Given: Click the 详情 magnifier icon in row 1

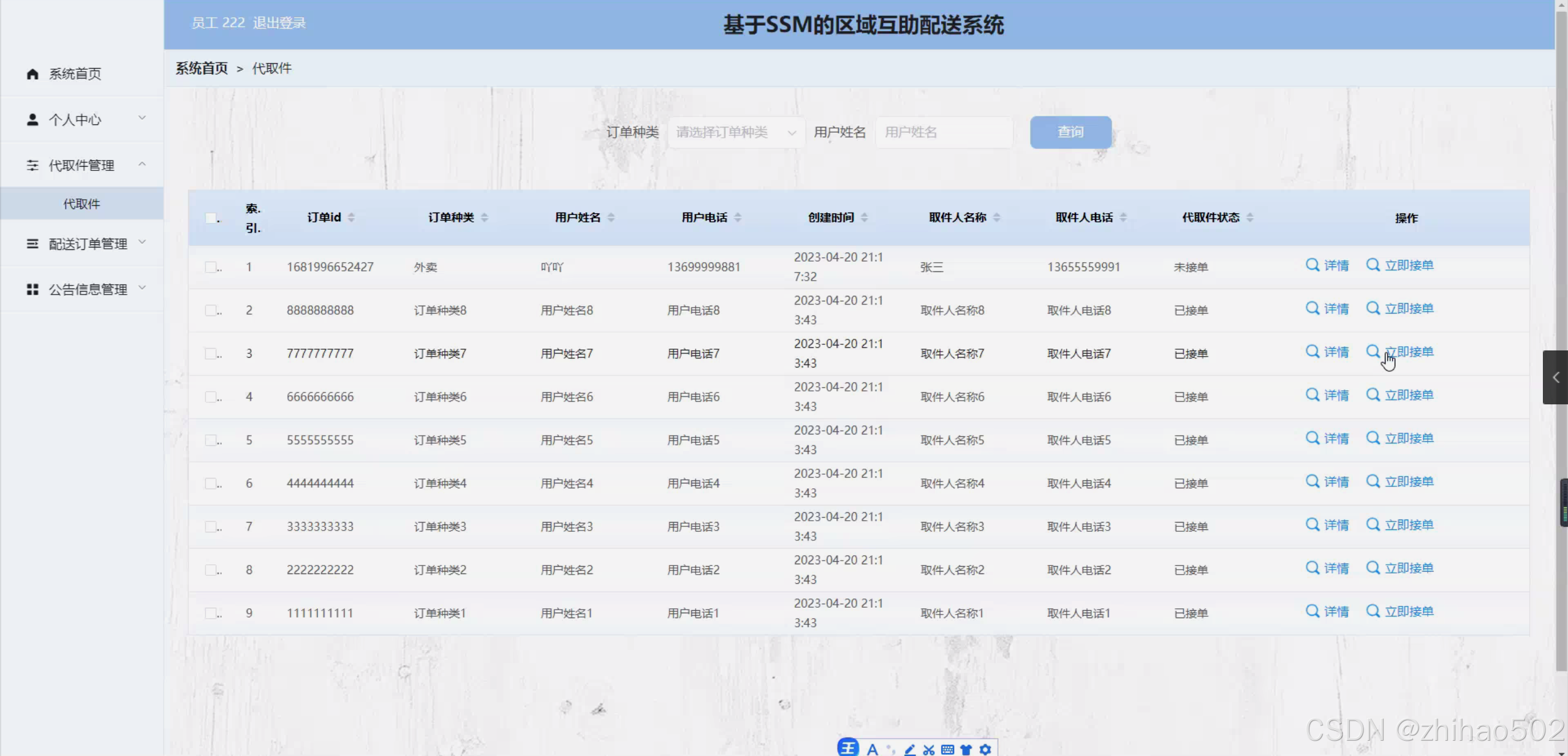Looking at the screenshot, I should coord(1312,265).
